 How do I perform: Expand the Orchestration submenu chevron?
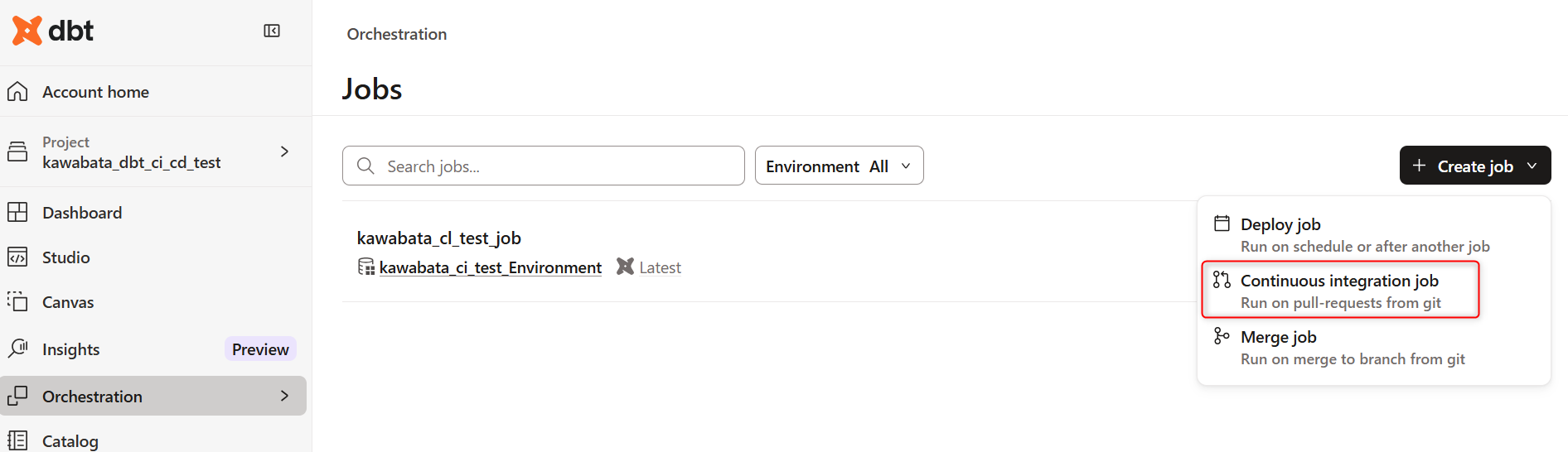[284, 396]
